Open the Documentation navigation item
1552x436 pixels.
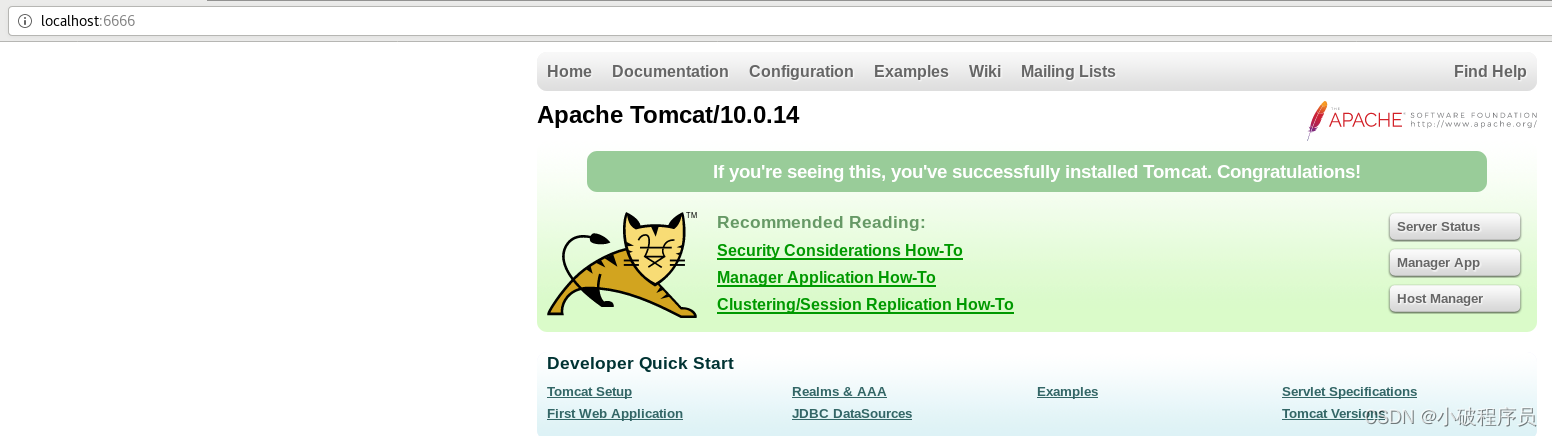[670, 71]
